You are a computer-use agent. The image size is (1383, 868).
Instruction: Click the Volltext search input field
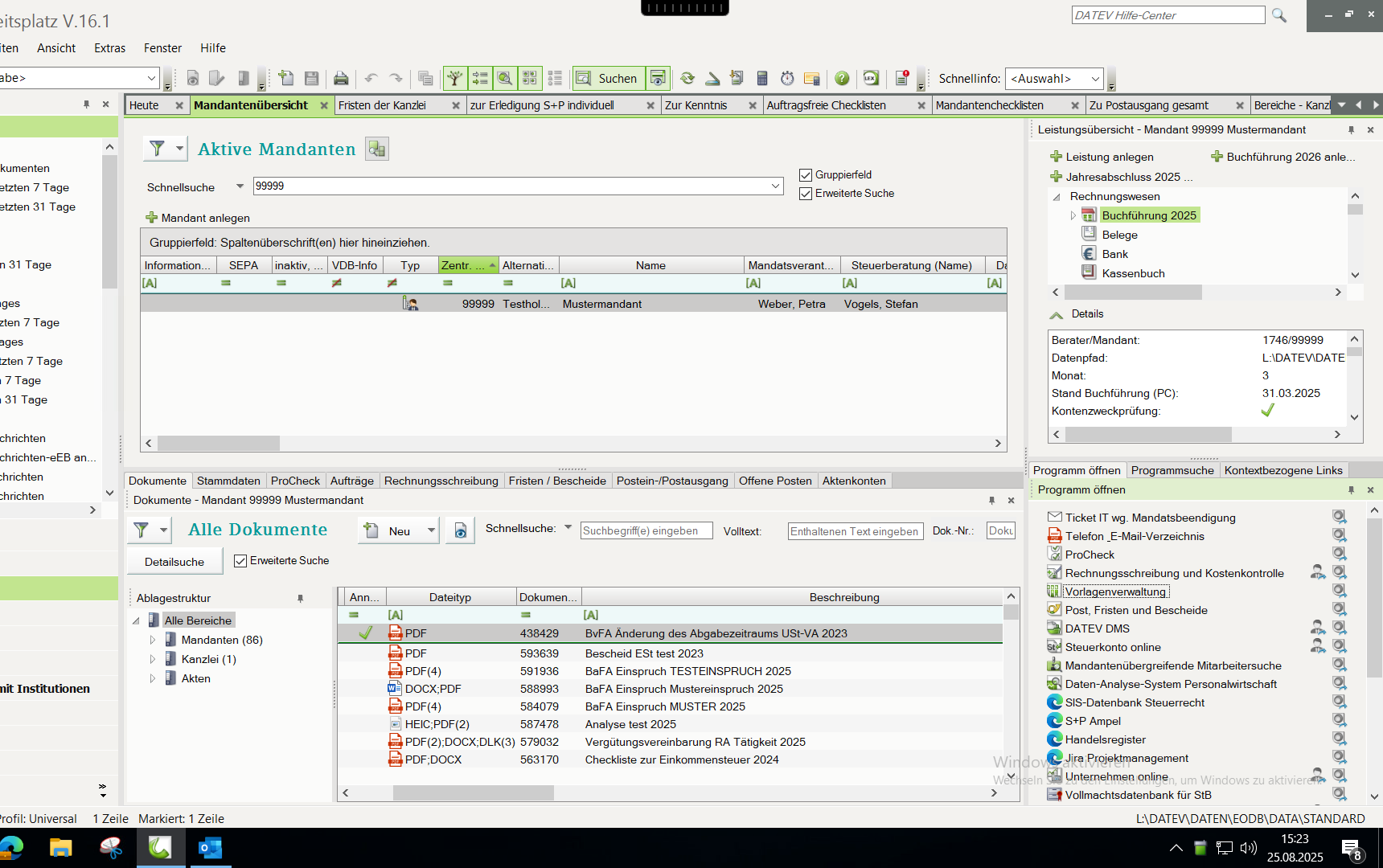855,531
